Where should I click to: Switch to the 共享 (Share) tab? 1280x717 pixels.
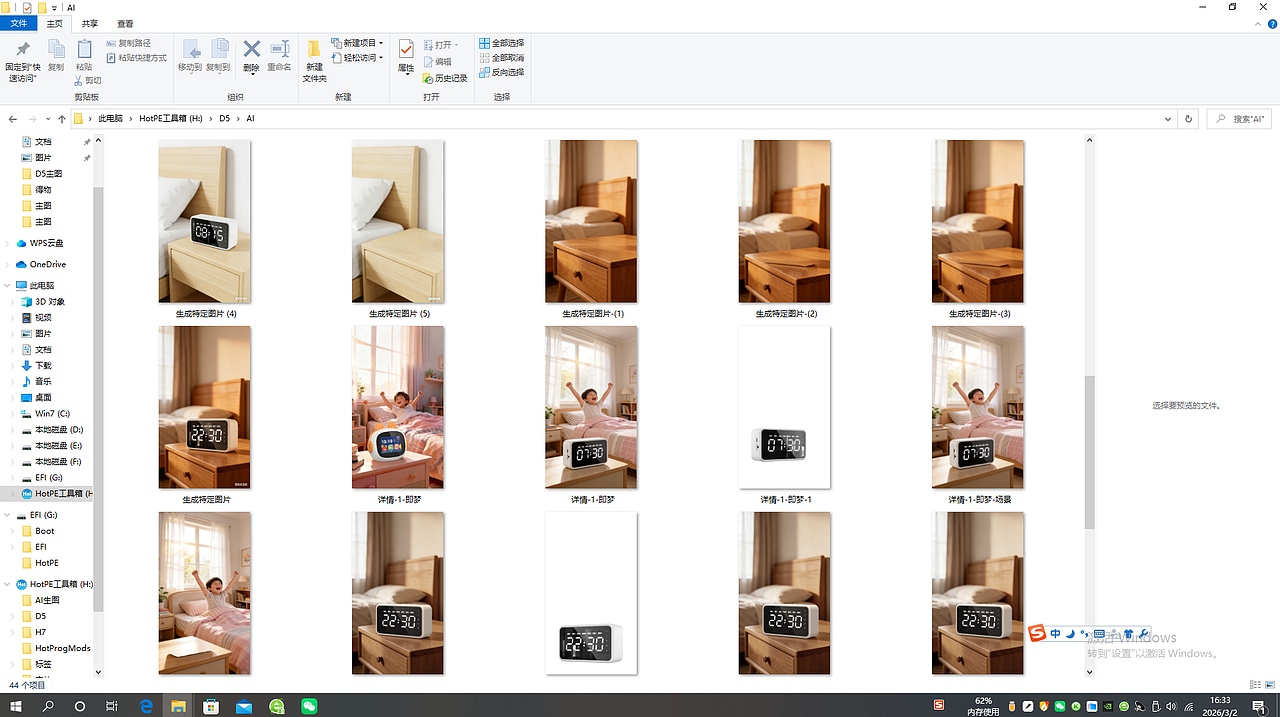pos(90,23)
